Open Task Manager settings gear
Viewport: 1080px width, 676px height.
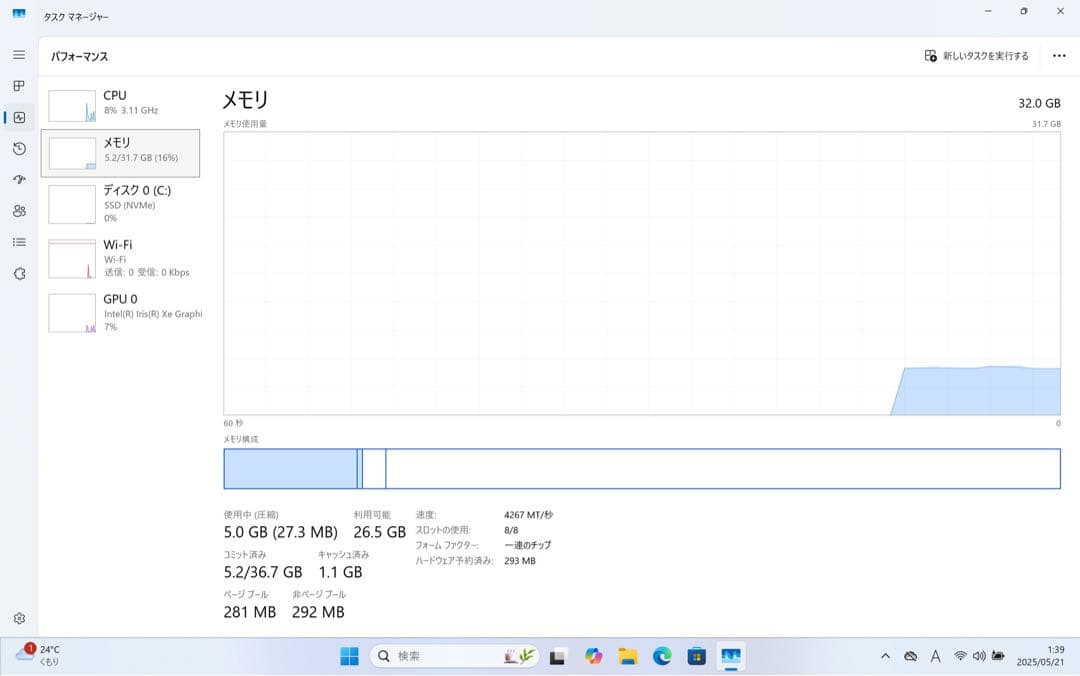(x=18, y=618)
